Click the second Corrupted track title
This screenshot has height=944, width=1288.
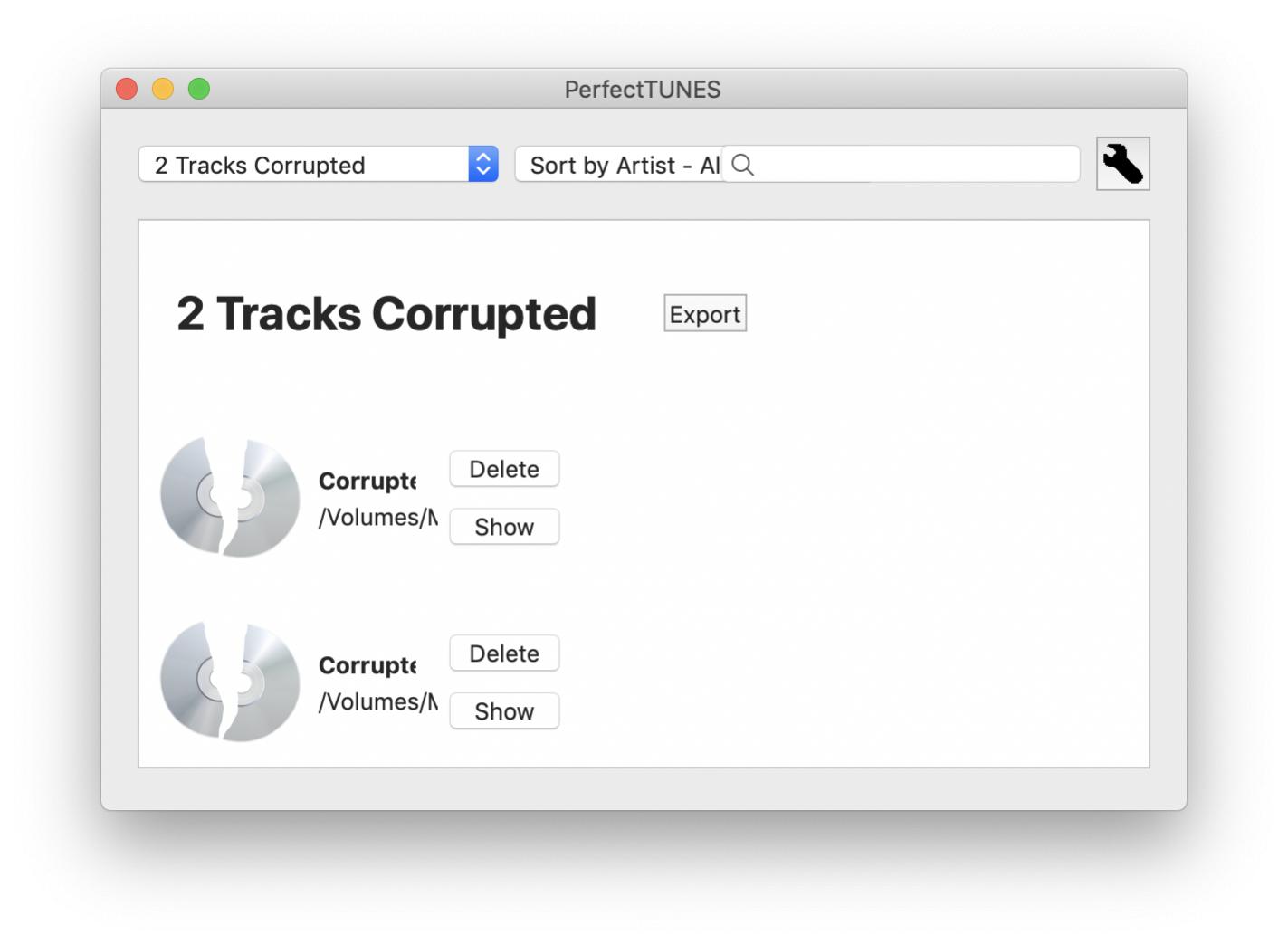367,665
